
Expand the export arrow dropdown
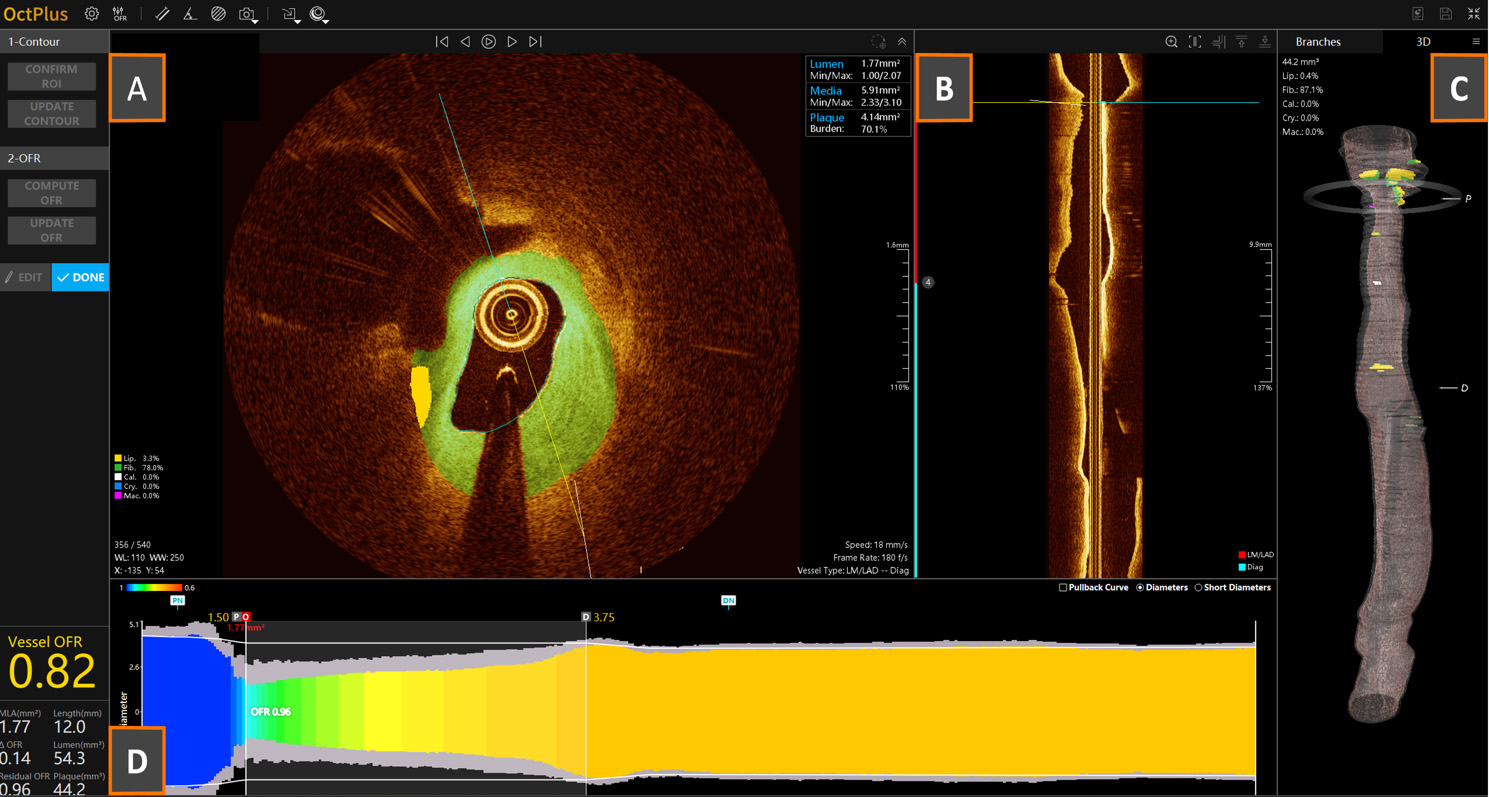[291, 14]
